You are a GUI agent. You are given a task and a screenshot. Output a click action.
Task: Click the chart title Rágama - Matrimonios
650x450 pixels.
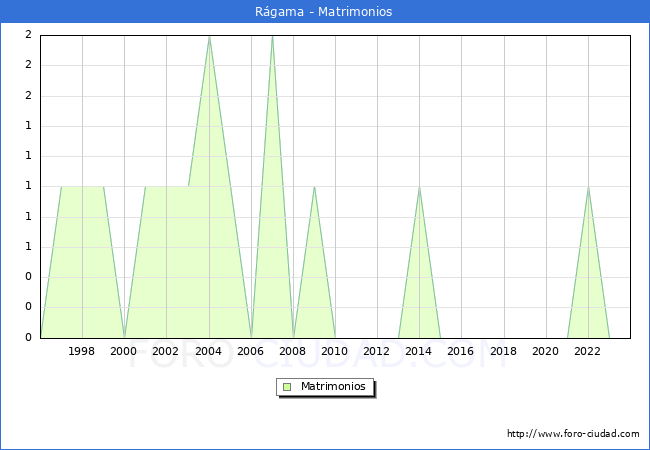click(x=323, y=12)
